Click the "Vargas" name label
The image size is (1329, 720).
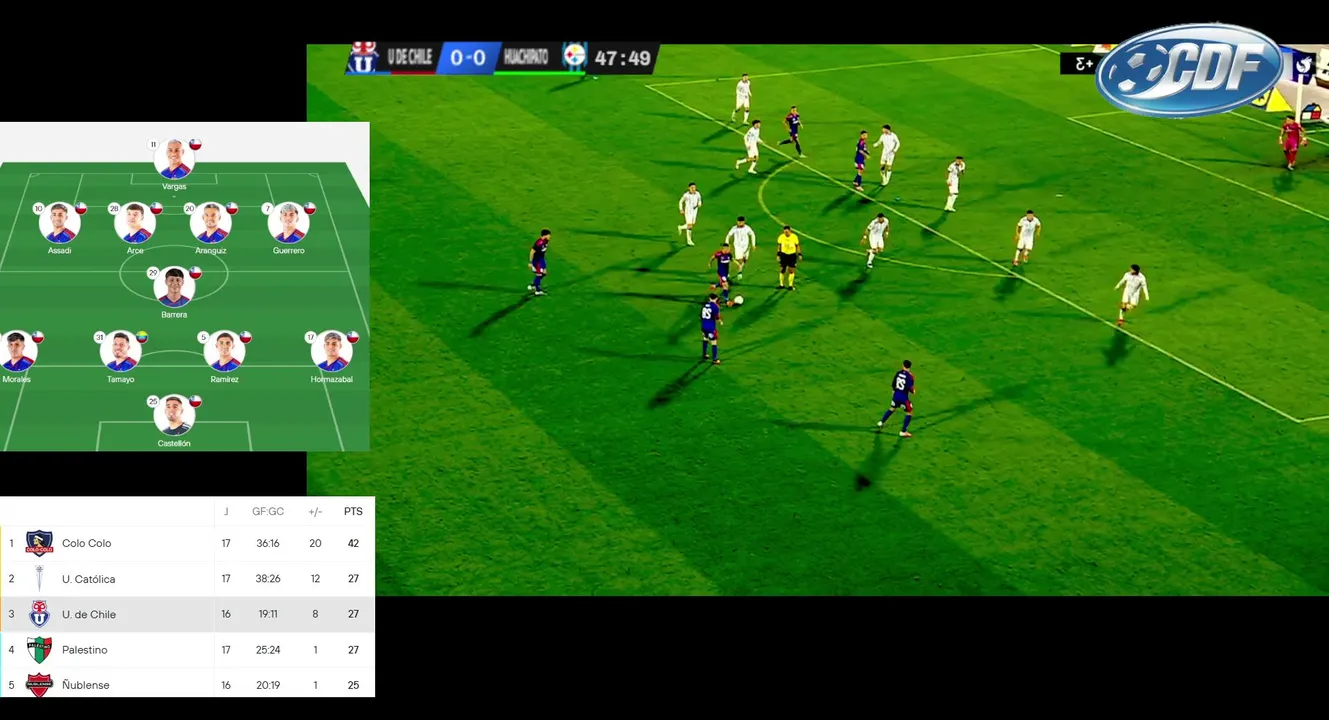174,187
